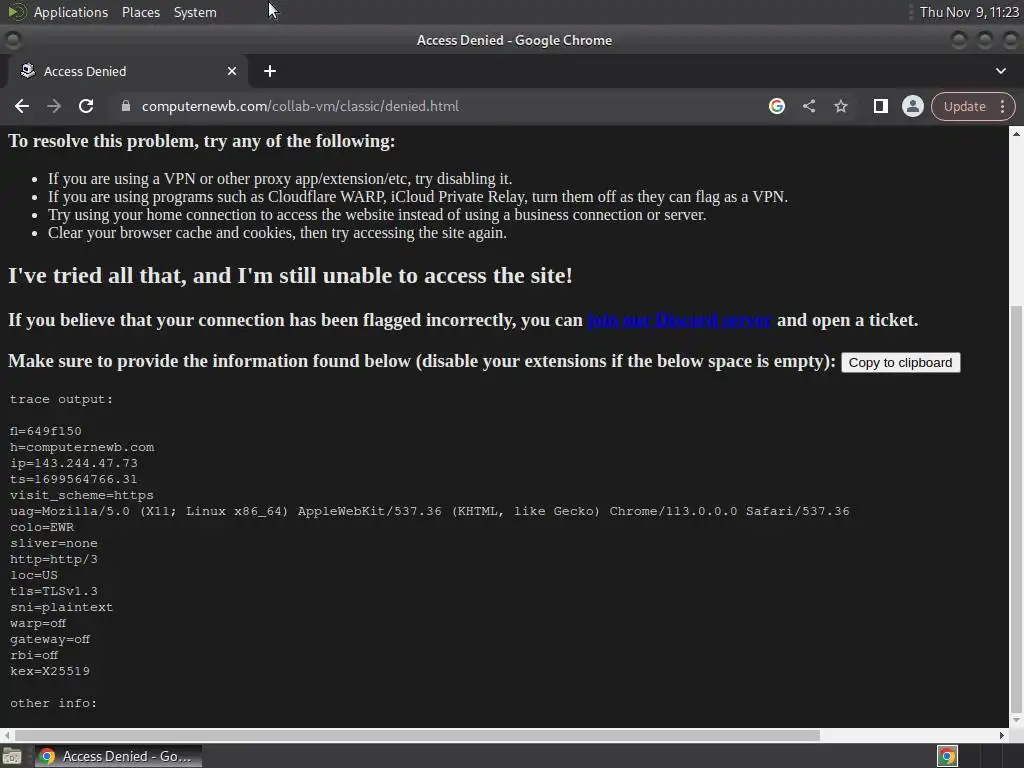
Task: Click the kex=X25519 trace line
Action: 50,671
